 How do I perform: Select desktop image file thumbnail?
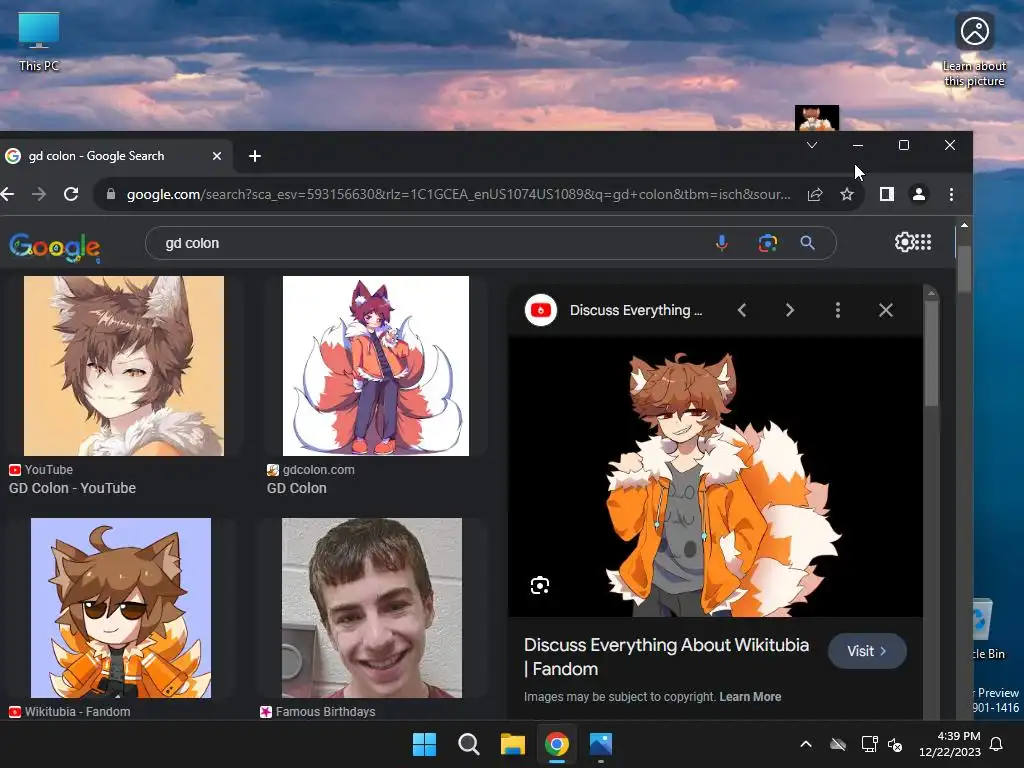pos(816,118)
